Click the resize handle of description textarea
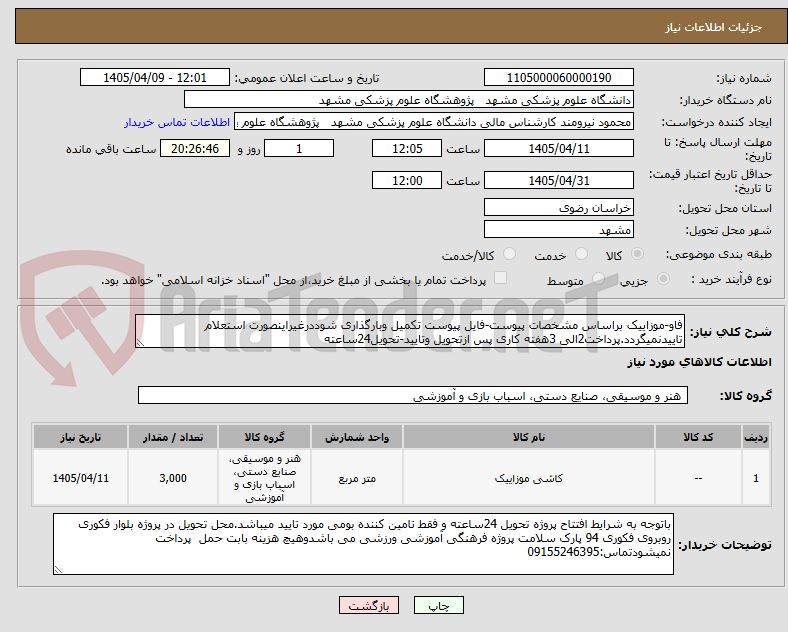Viewport: 788px width, 632px height. (140, 343)
